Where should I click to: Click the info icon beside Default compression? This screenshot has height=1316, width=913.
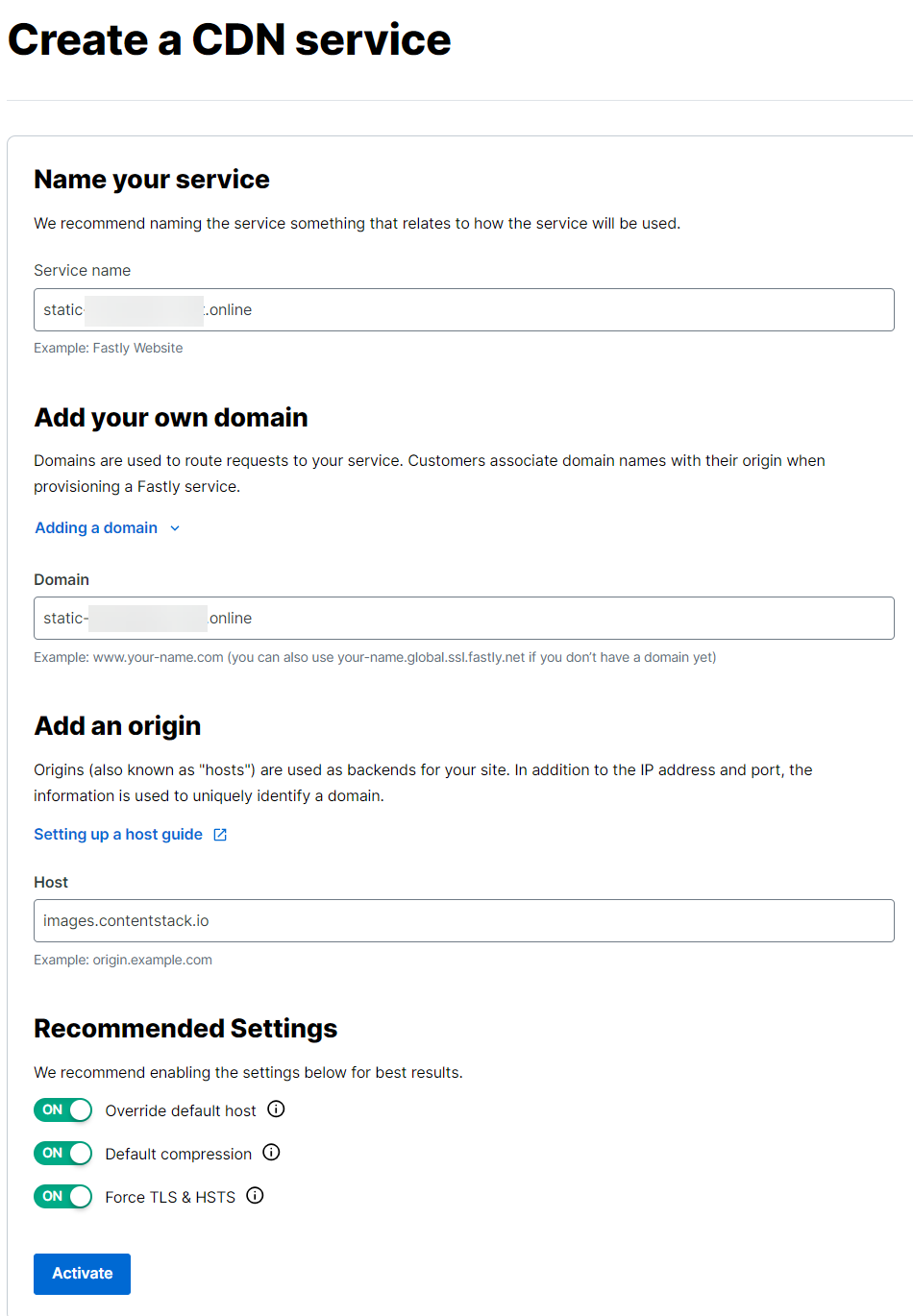point(271,1153)
